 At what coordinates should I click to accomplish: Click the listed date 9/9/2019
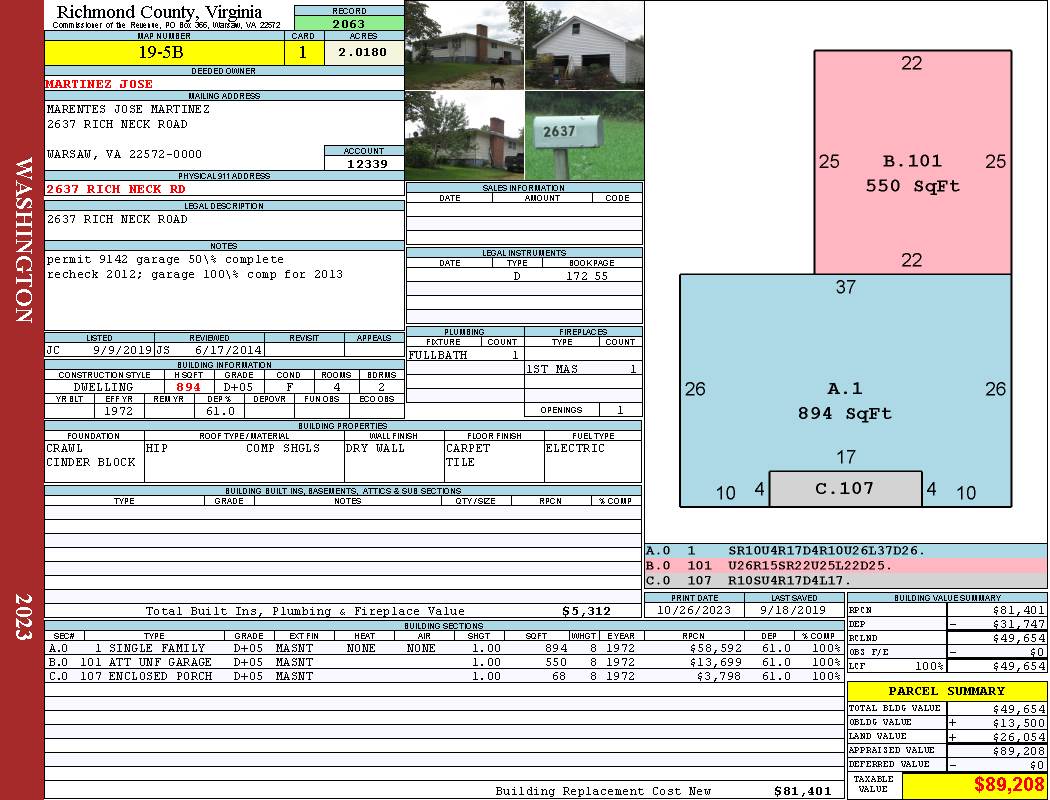(x=122, y=350)
